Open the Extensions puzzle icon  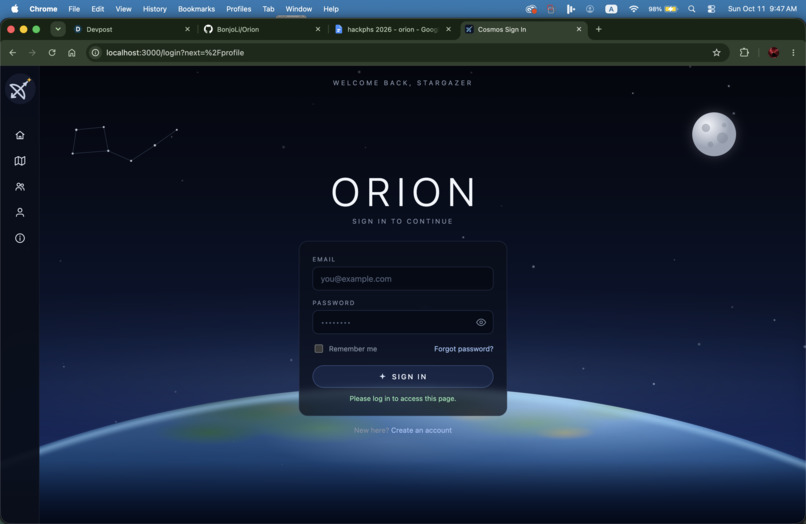click(744, 52)
